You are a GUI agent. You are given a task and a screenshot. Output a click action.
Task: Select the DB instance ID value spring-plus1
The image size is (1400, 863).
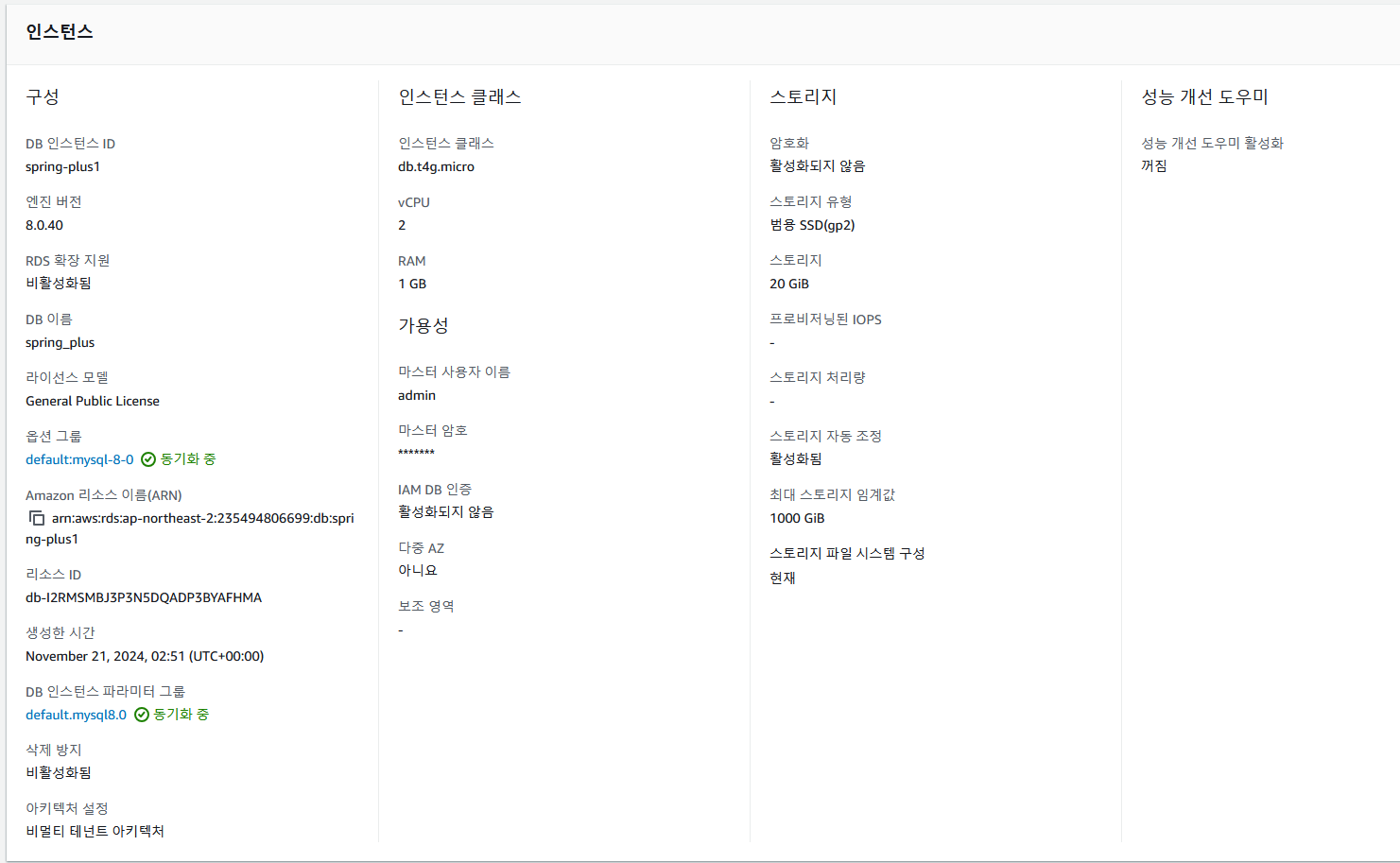(62, 166)
